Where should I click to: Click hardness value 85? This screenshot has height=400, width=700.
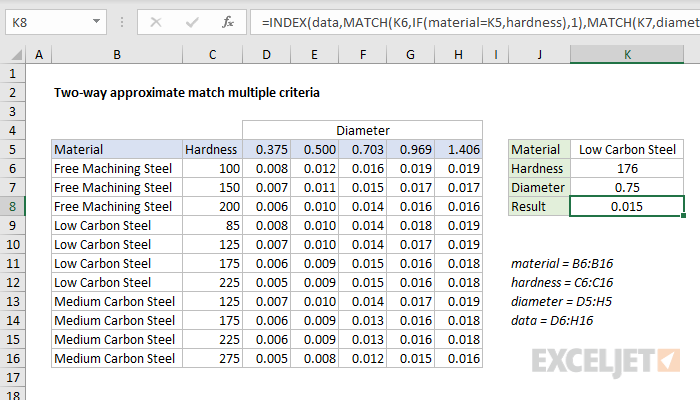click(x=212, y=225)
